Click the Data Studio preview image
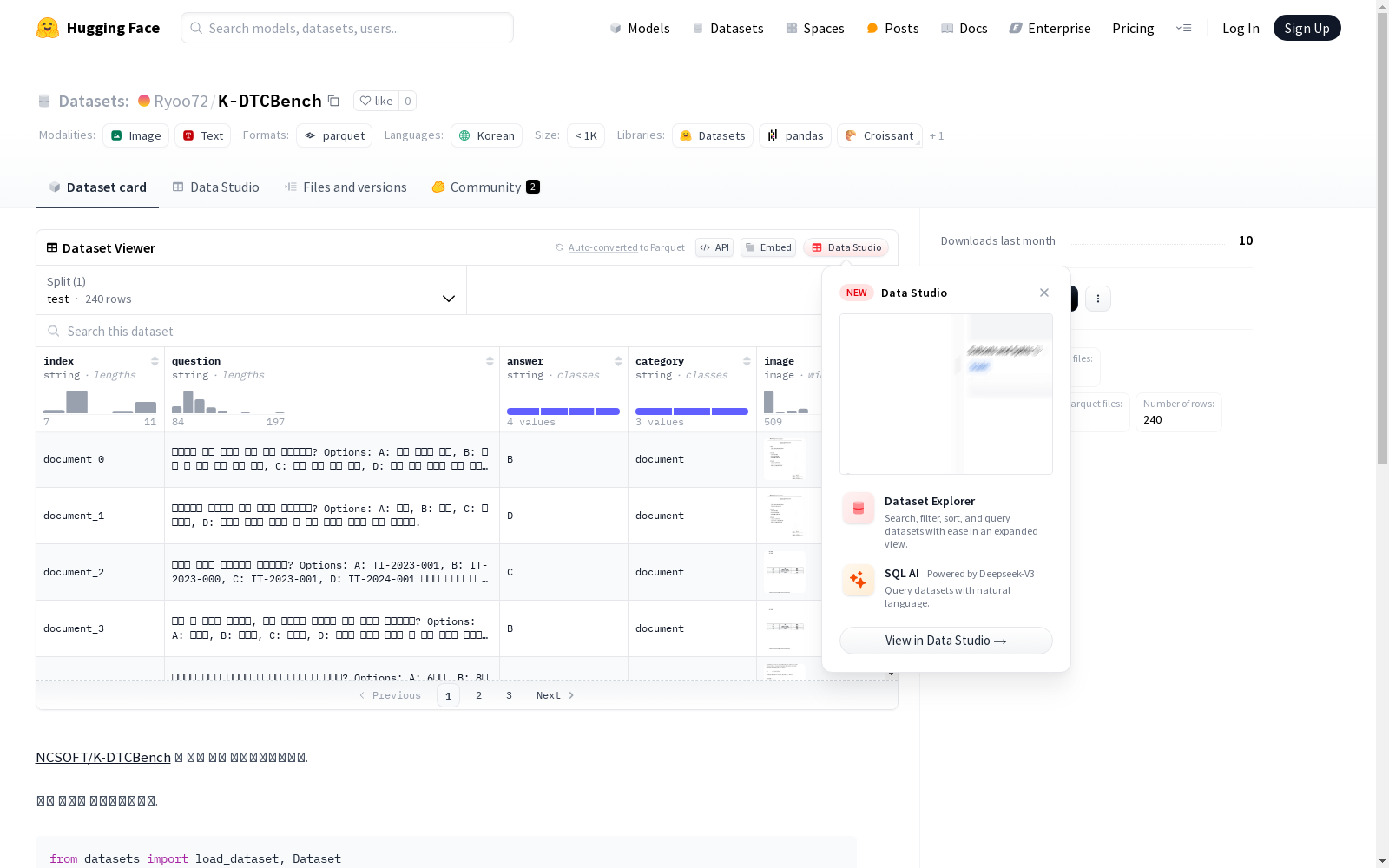The image size is (1389, 868). pos(946,394)
